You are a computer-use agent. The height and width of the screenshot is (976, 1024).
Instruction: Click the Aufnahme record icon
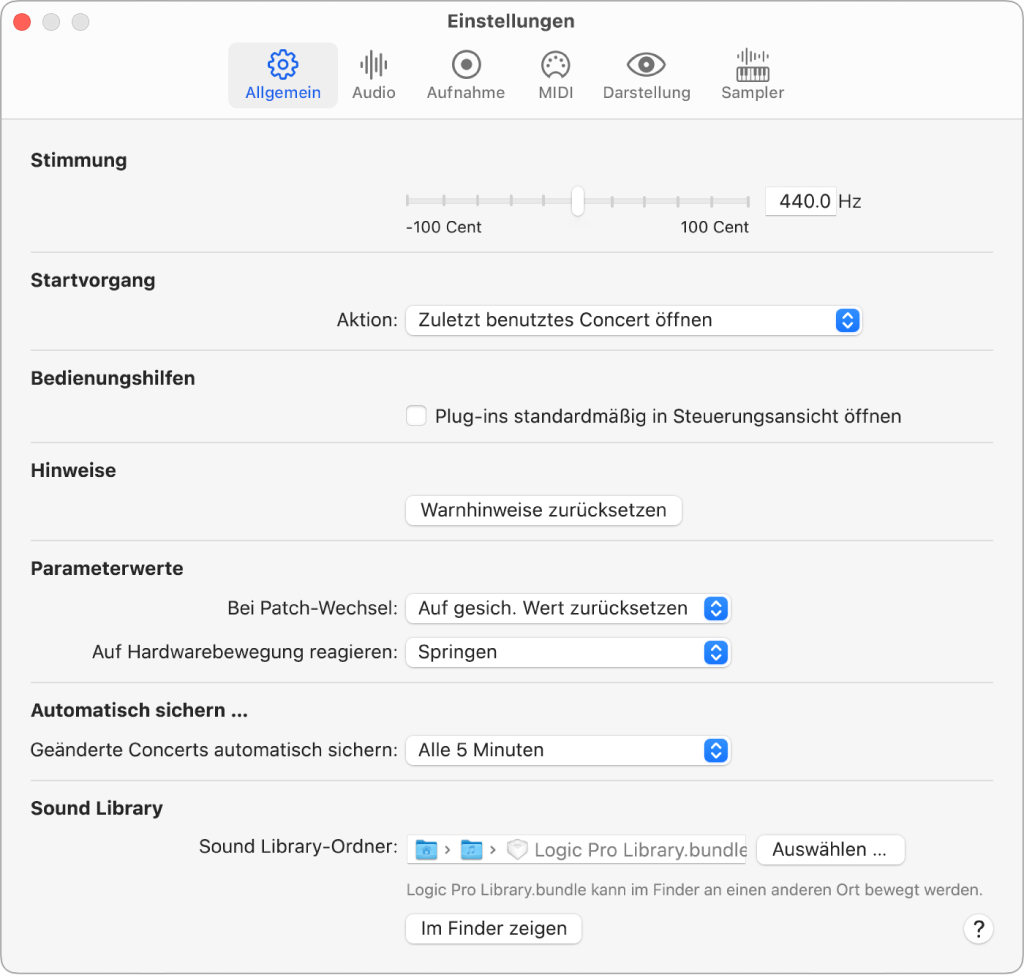[466, 66]
